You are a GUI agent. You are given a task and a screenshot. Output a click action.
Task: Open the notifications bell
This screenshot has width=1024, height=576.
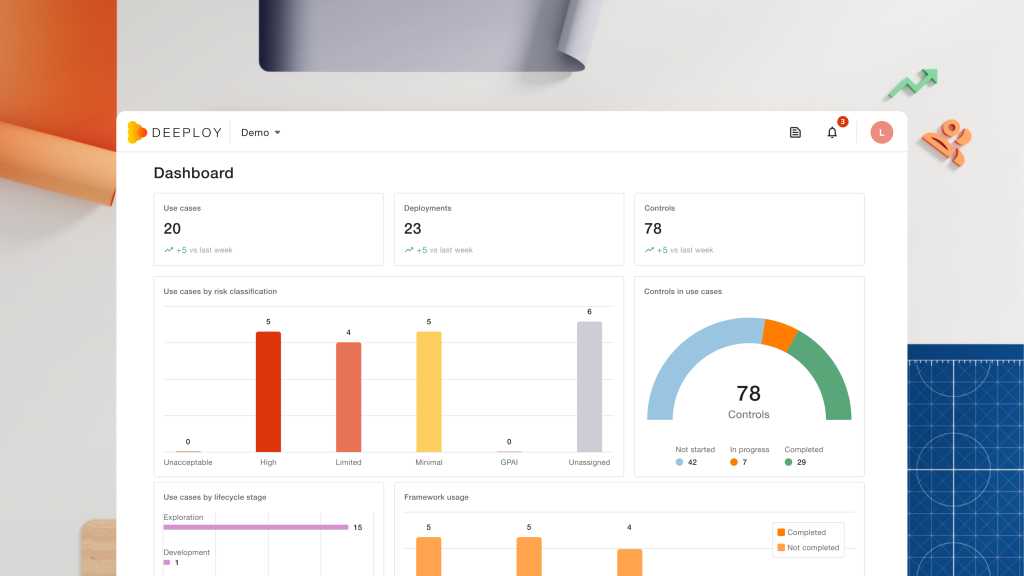(832, 133)
